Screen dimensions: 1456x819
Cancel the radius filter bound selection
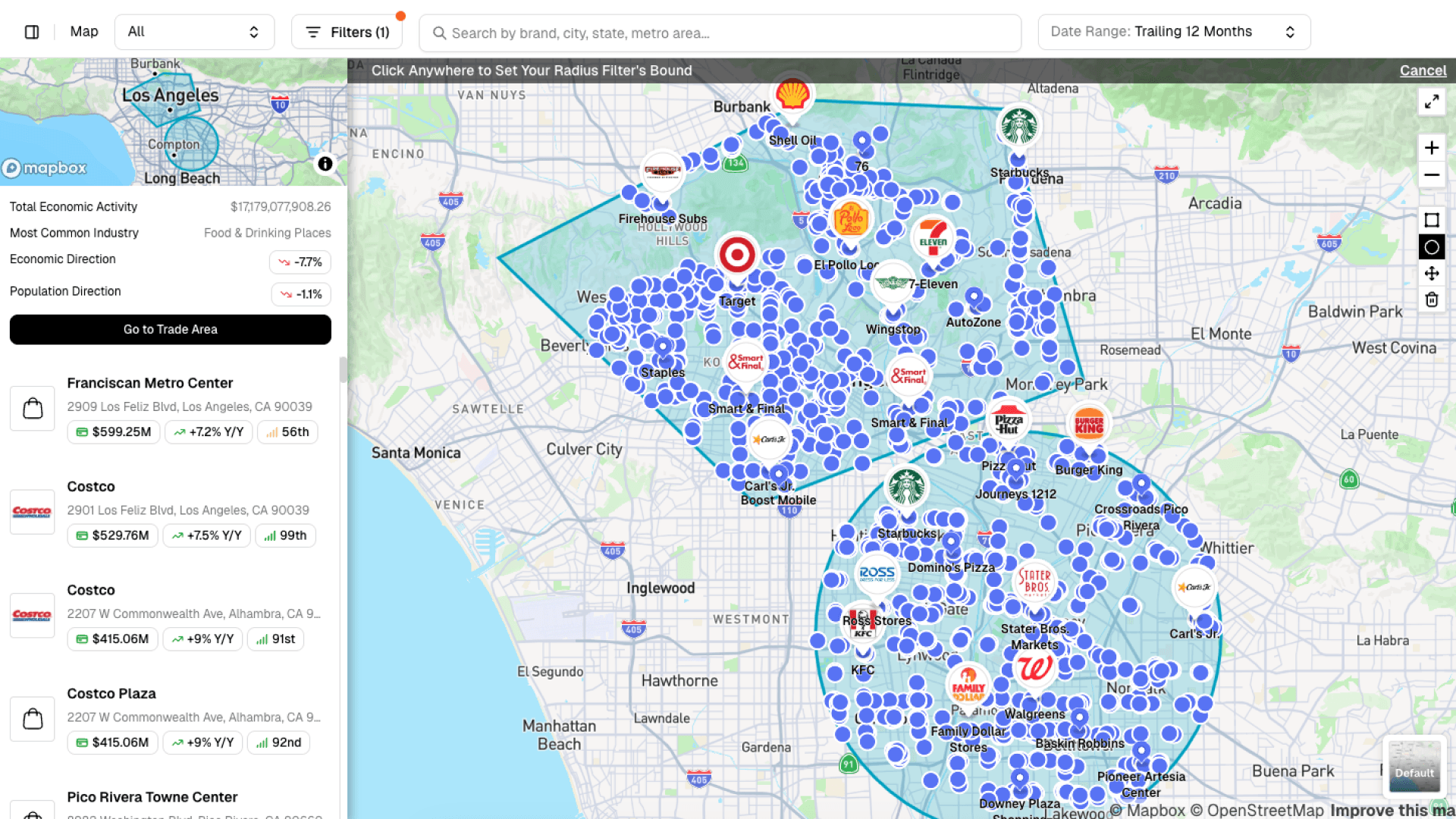(x=1423, y=71)
